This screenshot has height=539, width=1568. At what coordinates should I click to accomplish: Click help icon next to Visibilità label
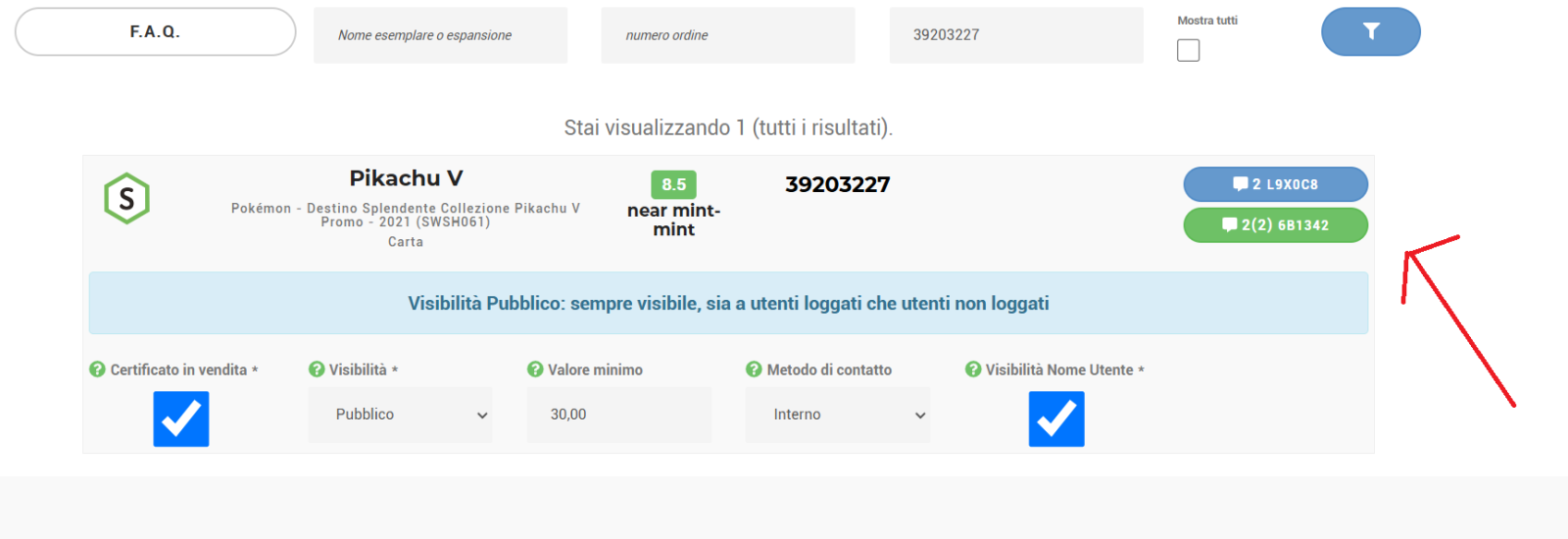coord(317,369)
